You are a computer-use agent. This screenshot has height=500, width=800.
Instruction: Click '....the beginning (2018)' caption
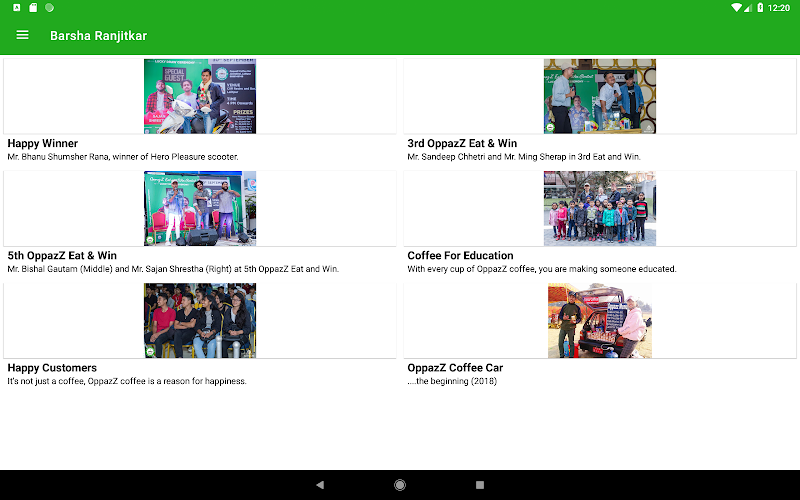click(452, 381)
